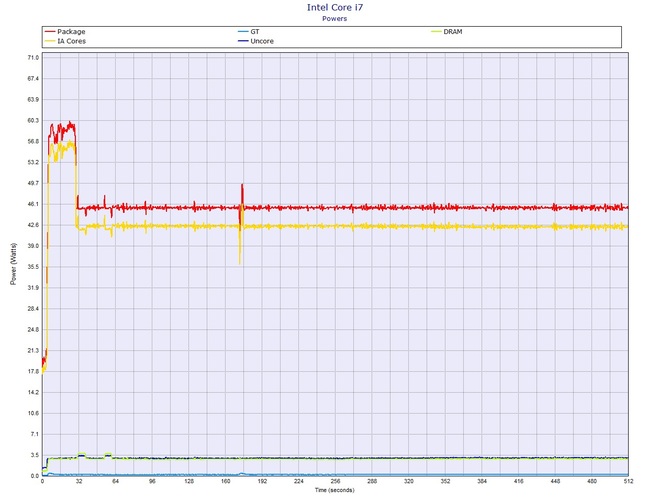The image size is (670, 502).
Task: Click the yellow IA Cores legend swatch
Action: [x=50, y=41]
